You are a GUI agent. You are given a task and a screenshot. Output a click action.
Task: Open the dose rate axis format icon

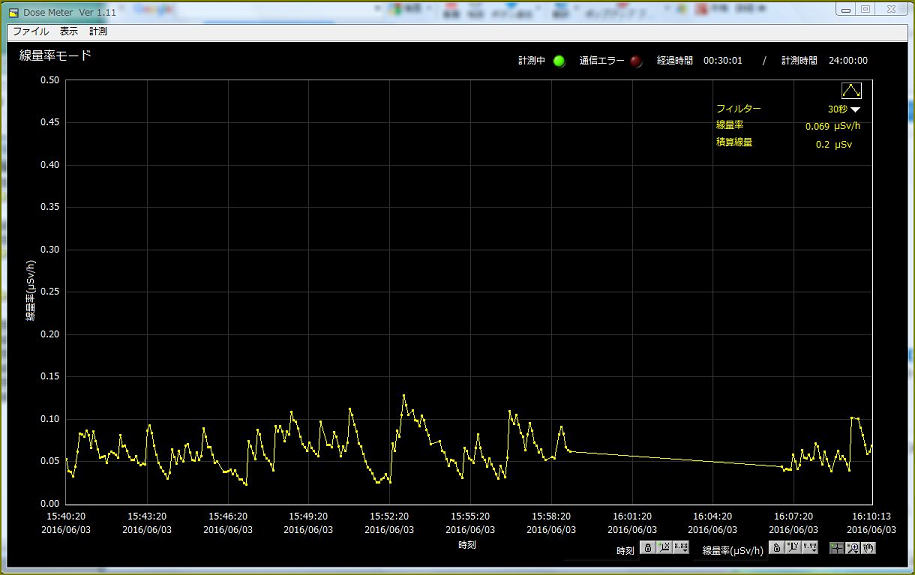click(x=808, y=547)
